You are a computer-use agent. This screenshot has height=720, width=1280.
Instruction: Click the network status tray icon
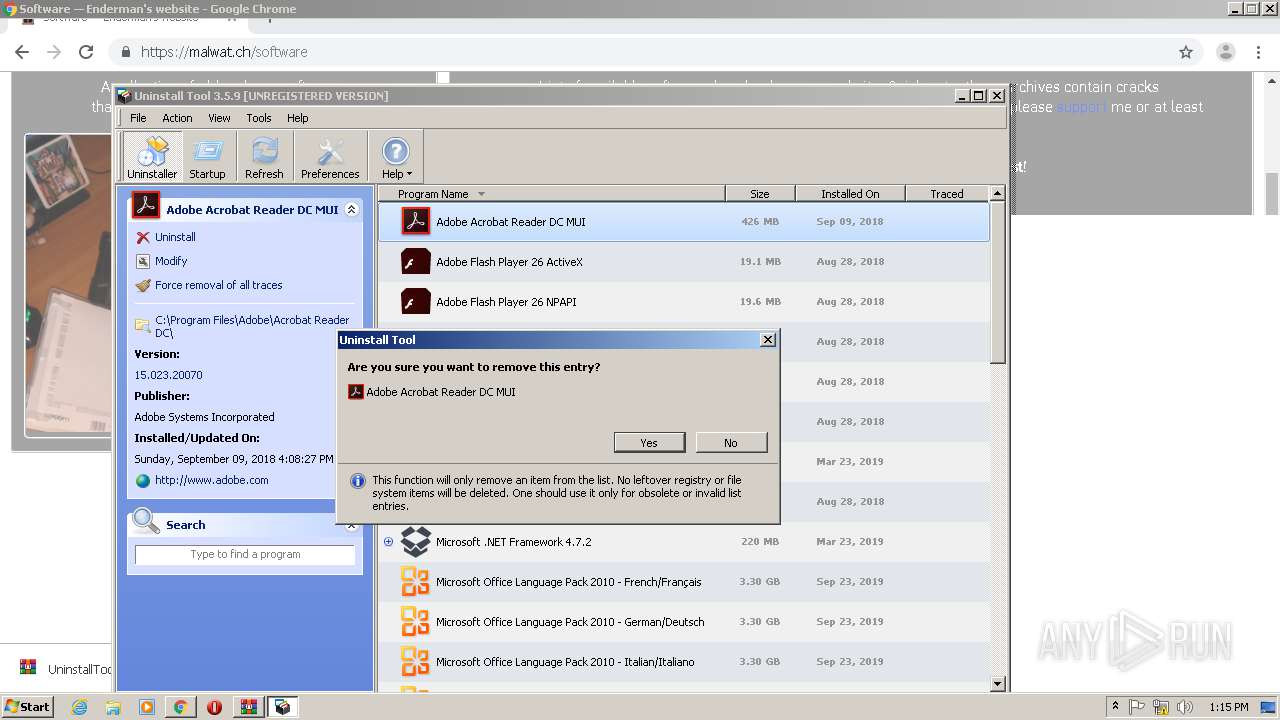click(1162, 707)
